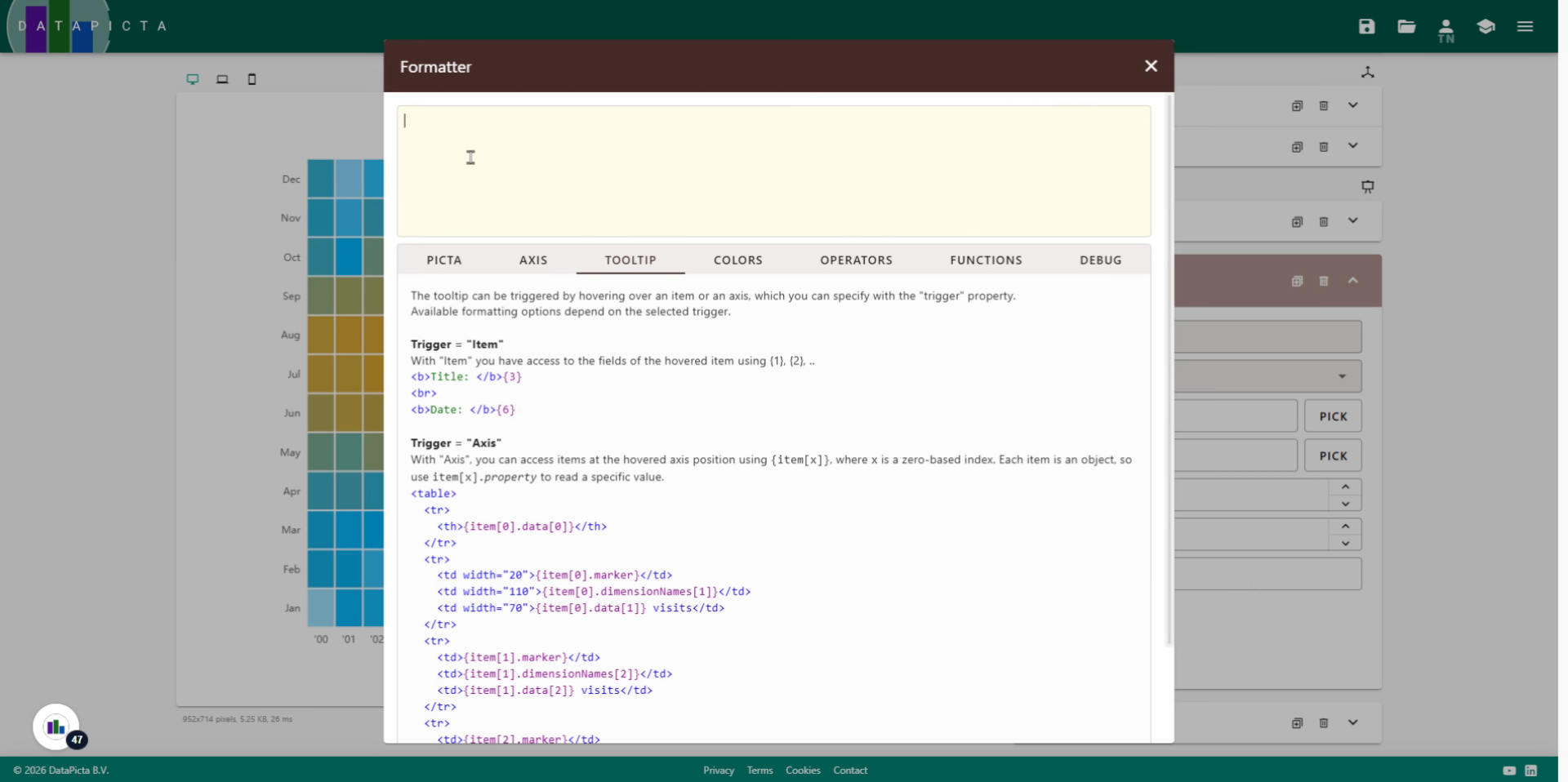Delete the third right-panel row
Viewport: 1568px width, 782px height.
pyautogui.click(x=1324, y=222)
